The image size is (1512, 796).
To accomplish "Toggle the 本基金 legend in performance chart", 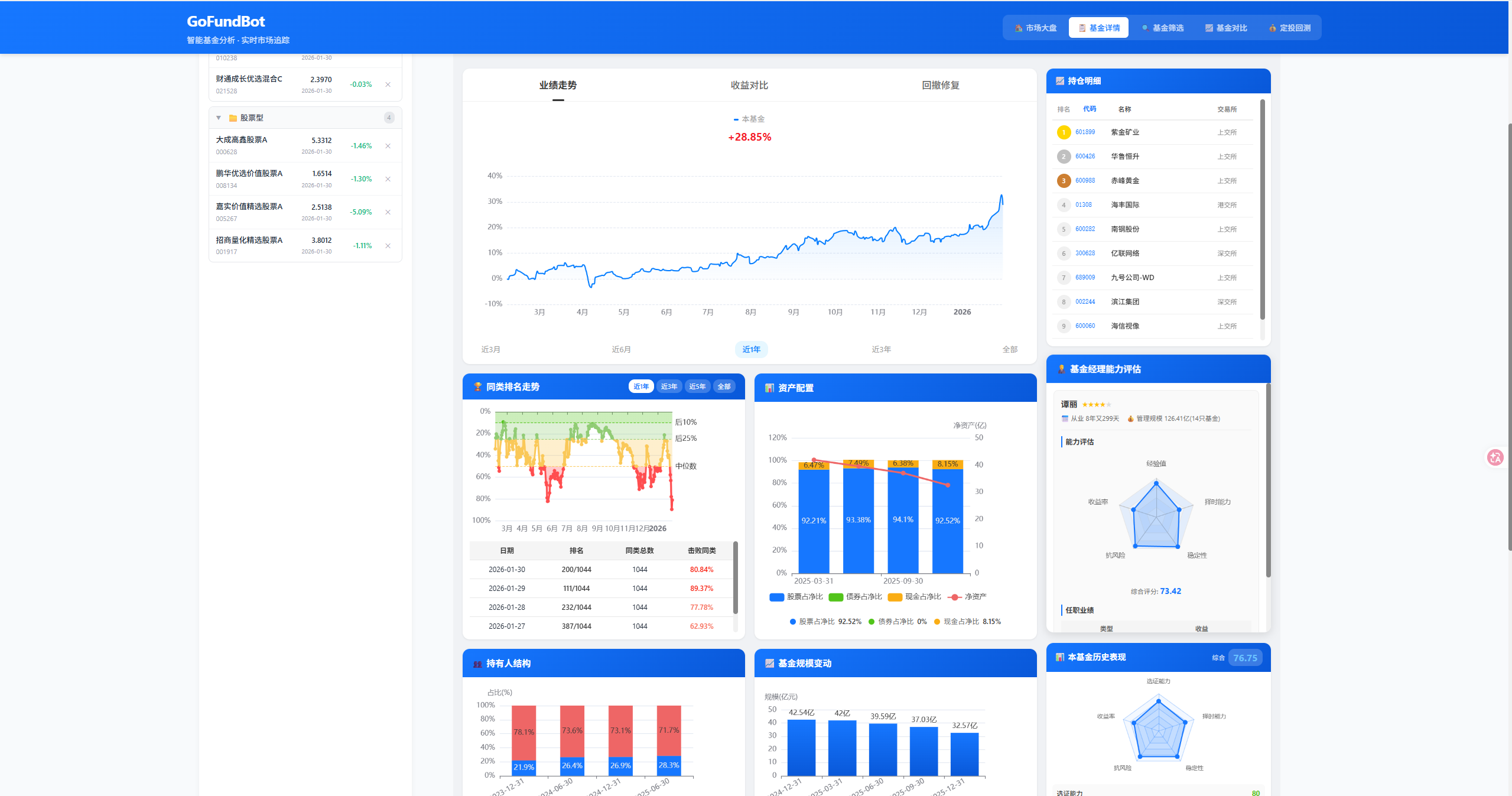I will pos(749,119).
